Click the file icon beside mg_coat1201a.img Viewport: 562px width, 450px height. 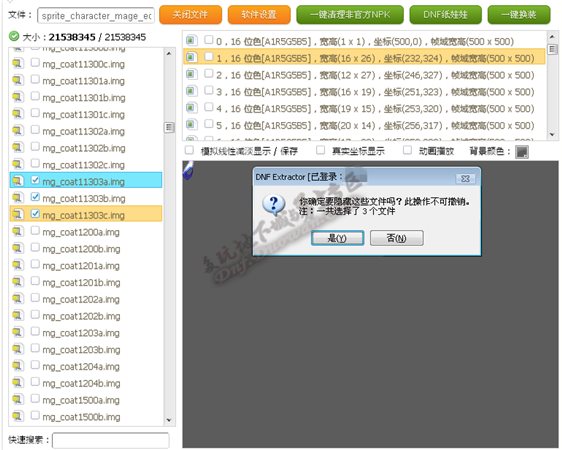pos(18,265)
